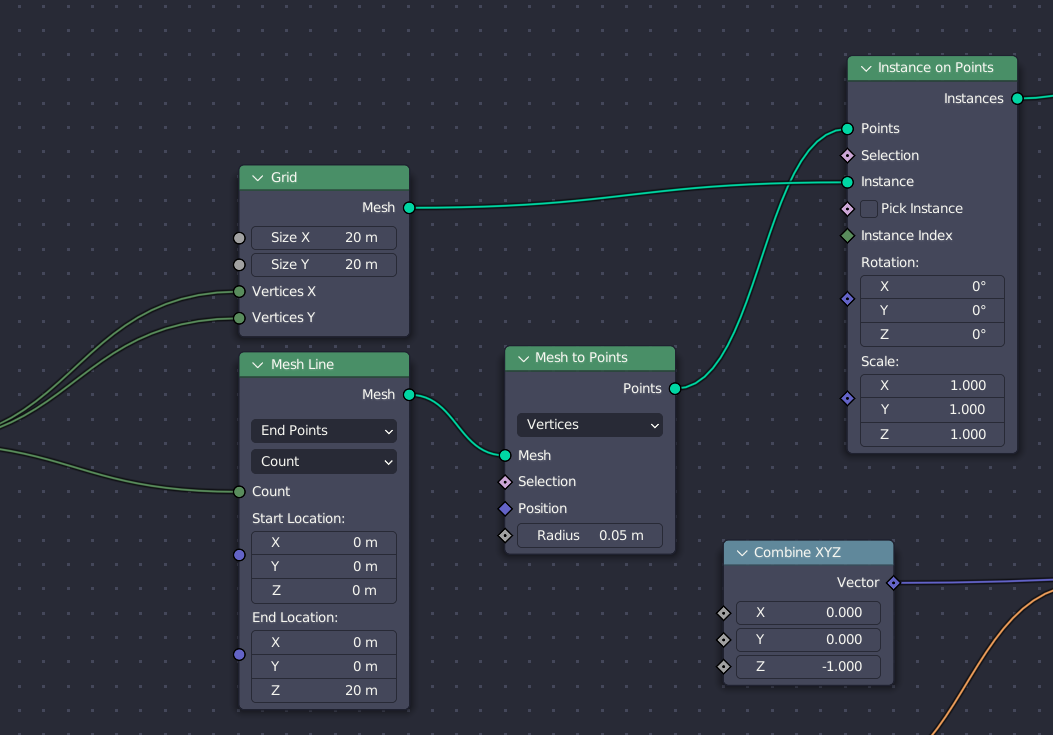Click the Instance Index input socket
This screenshot has width=1053, height=735.
pos(847,236)
